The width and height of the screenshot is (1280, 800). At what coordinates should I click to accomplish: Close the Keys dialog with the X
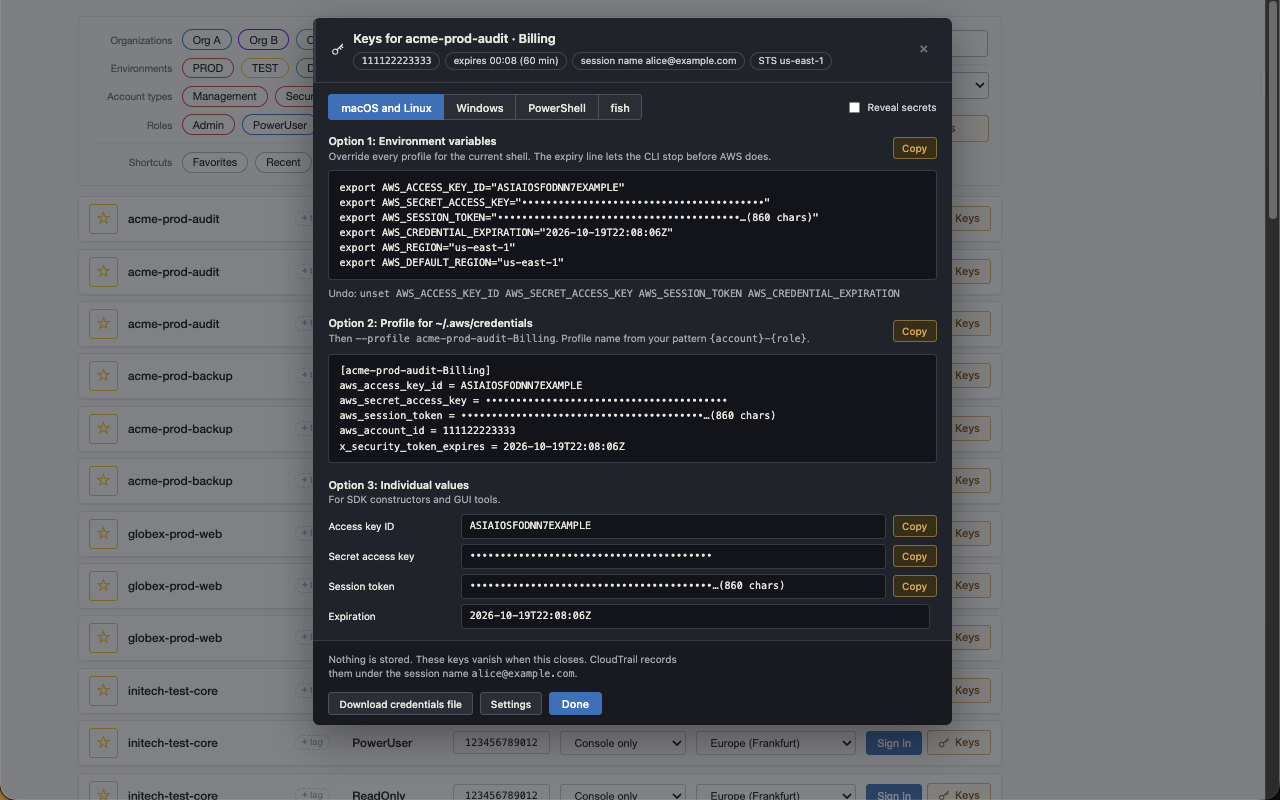pos(924,49)
